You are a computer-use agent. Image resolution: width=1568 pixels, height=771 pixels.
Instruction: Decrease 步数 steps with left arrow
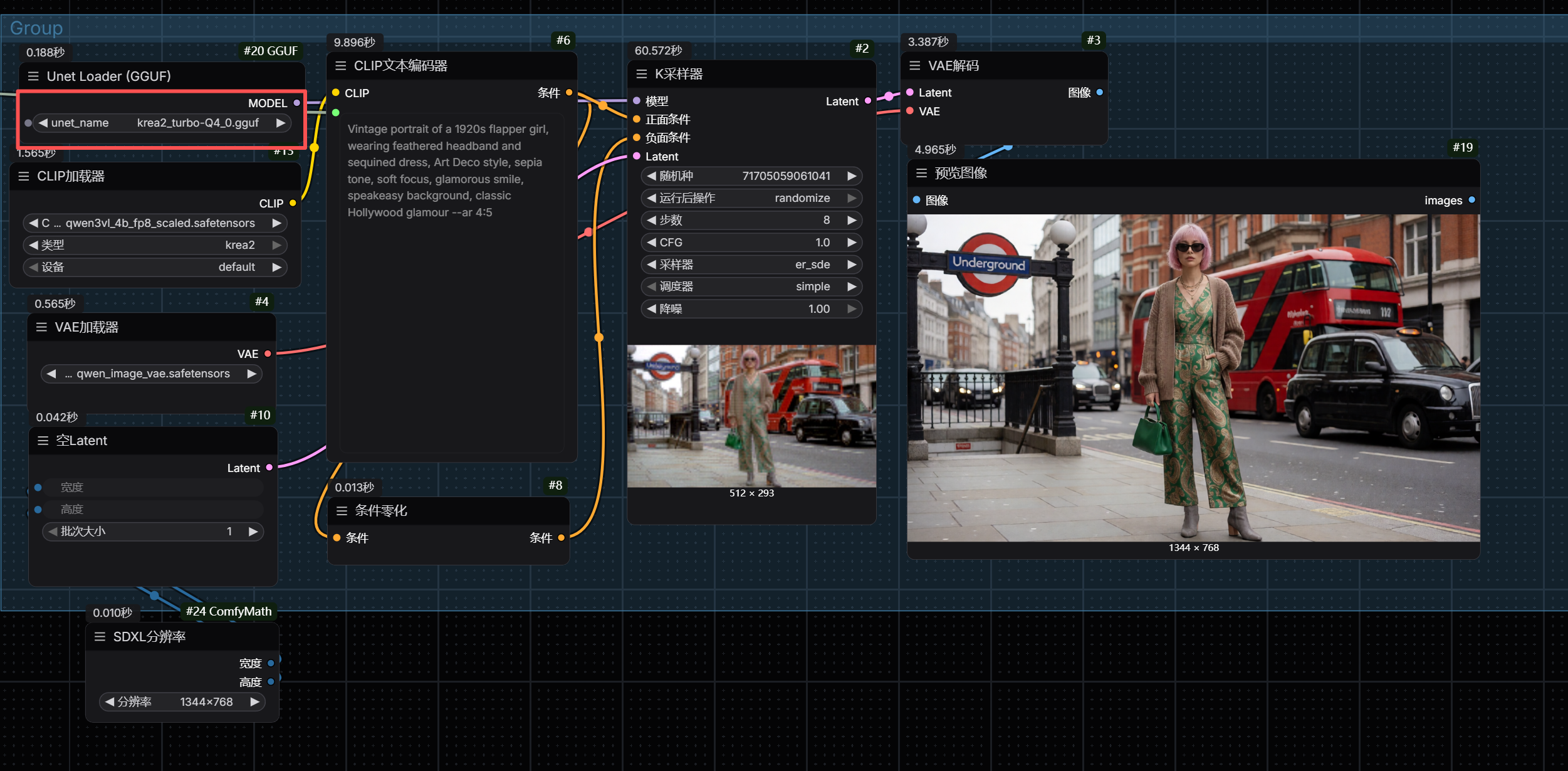(652, 220)
